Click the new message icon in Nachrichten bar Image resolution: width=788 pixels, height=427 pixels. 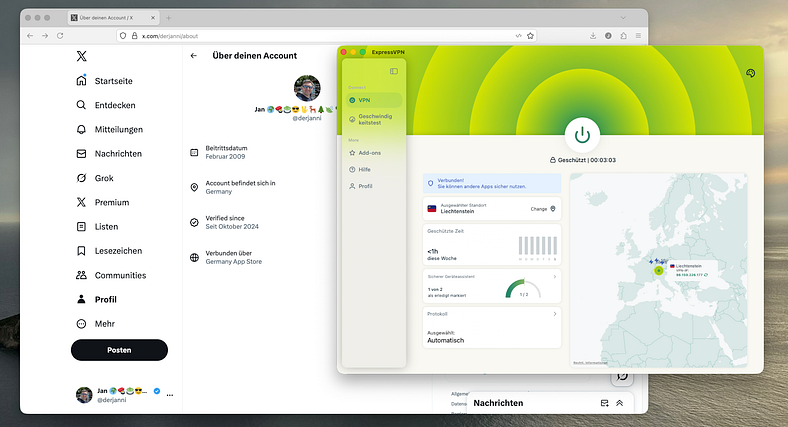pos(604,402)
